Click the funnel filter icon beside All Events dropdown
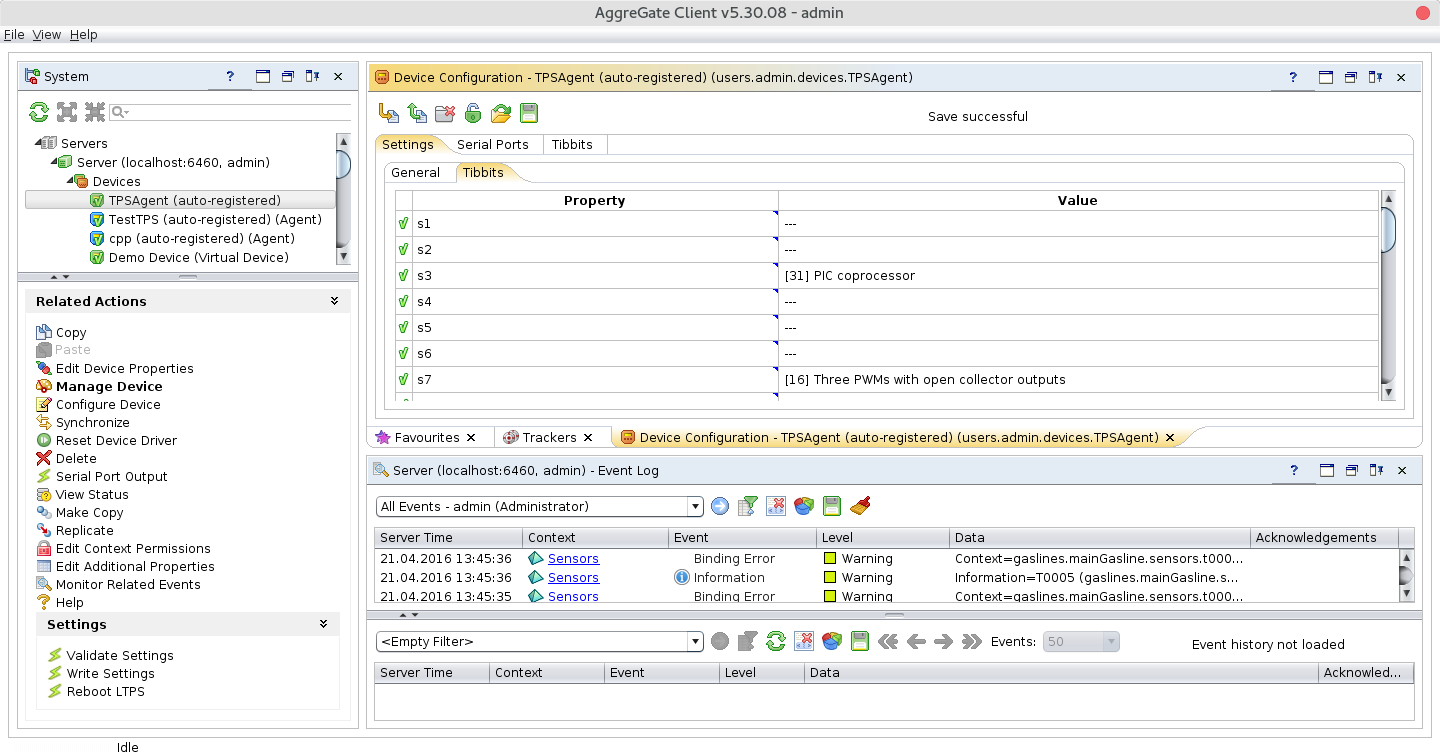 [748, 506]
